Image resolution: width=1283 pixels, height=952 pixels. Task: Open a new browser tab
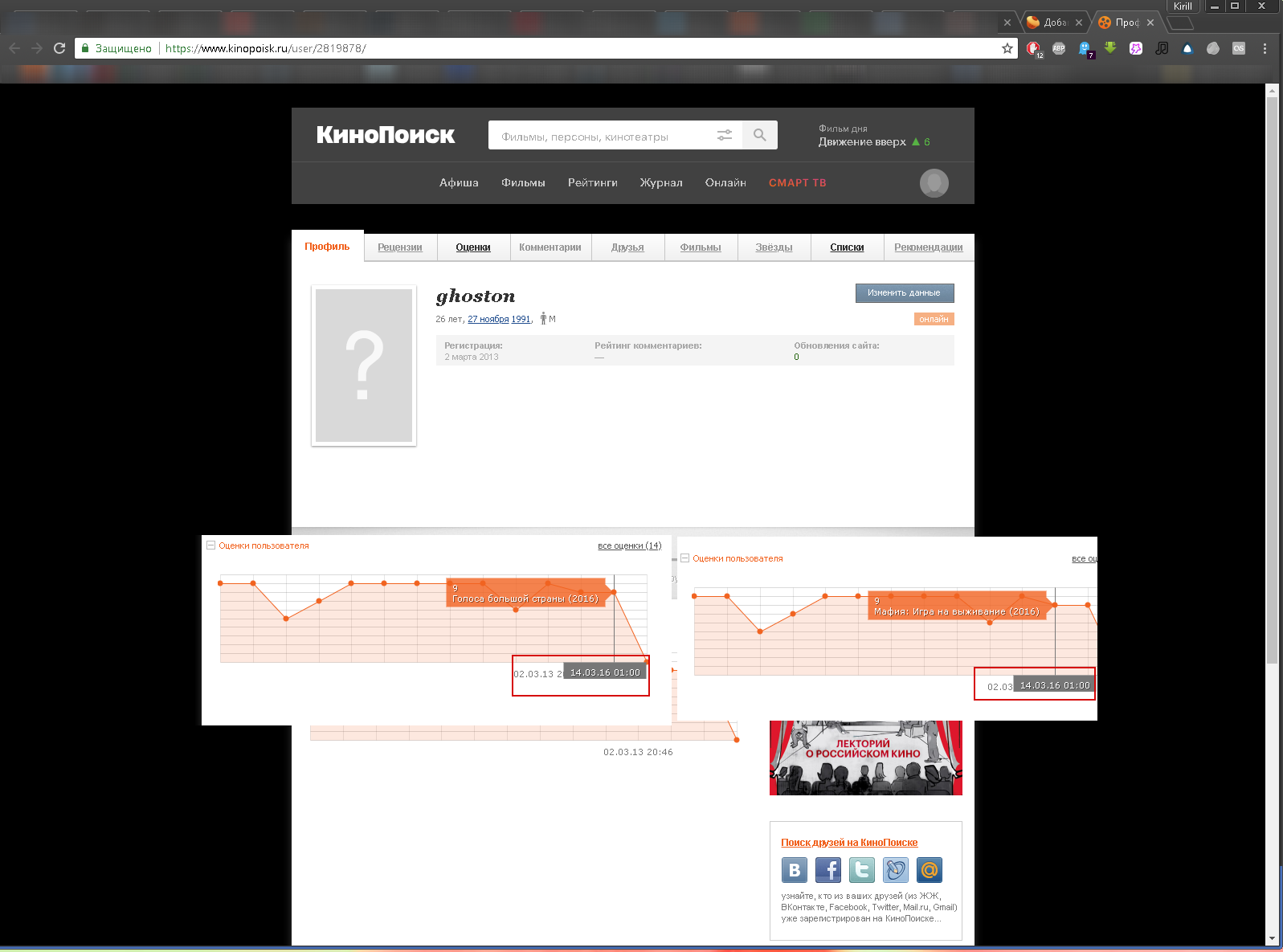pyautogui.click(x=1180, y=22)
